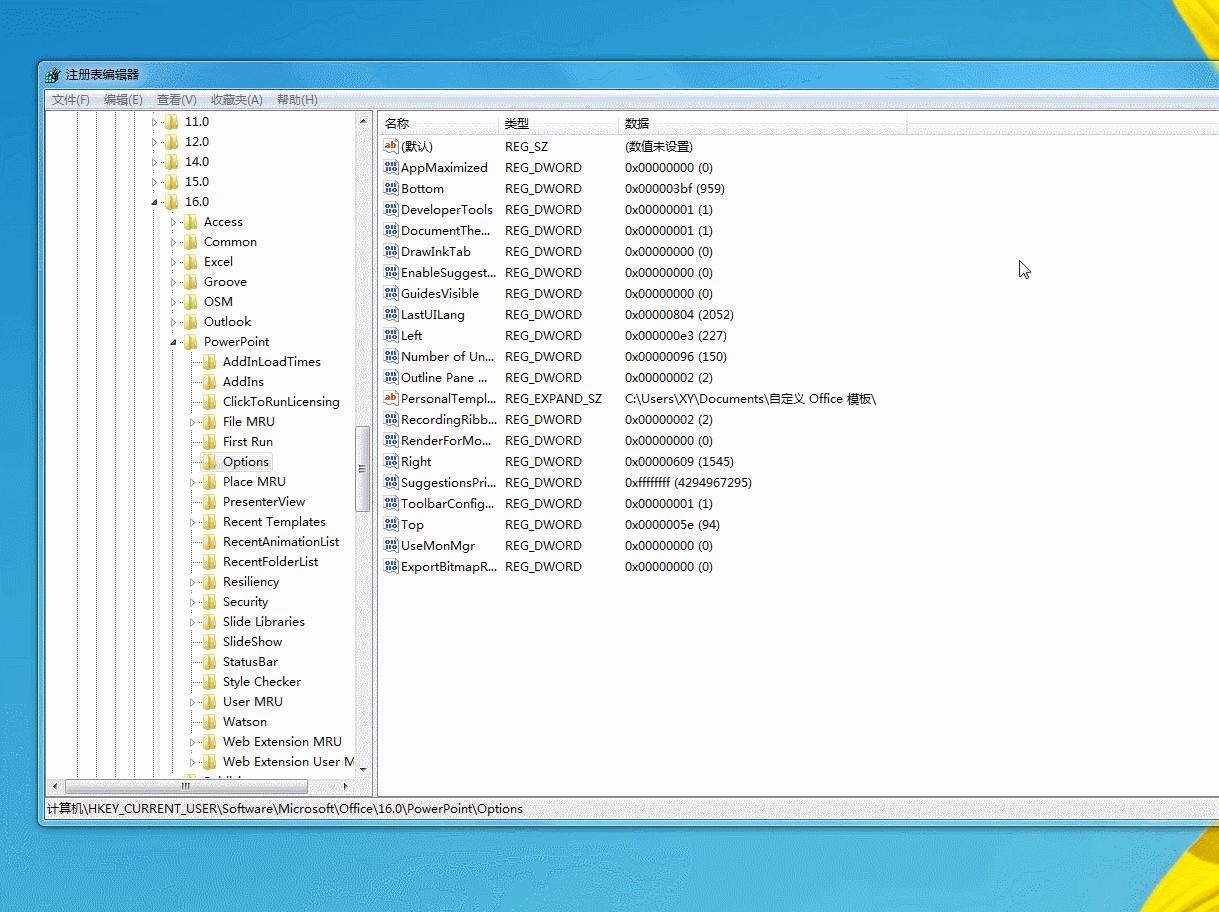
Task: Click the Top value's DWORD icon
Action: point(391,524)
